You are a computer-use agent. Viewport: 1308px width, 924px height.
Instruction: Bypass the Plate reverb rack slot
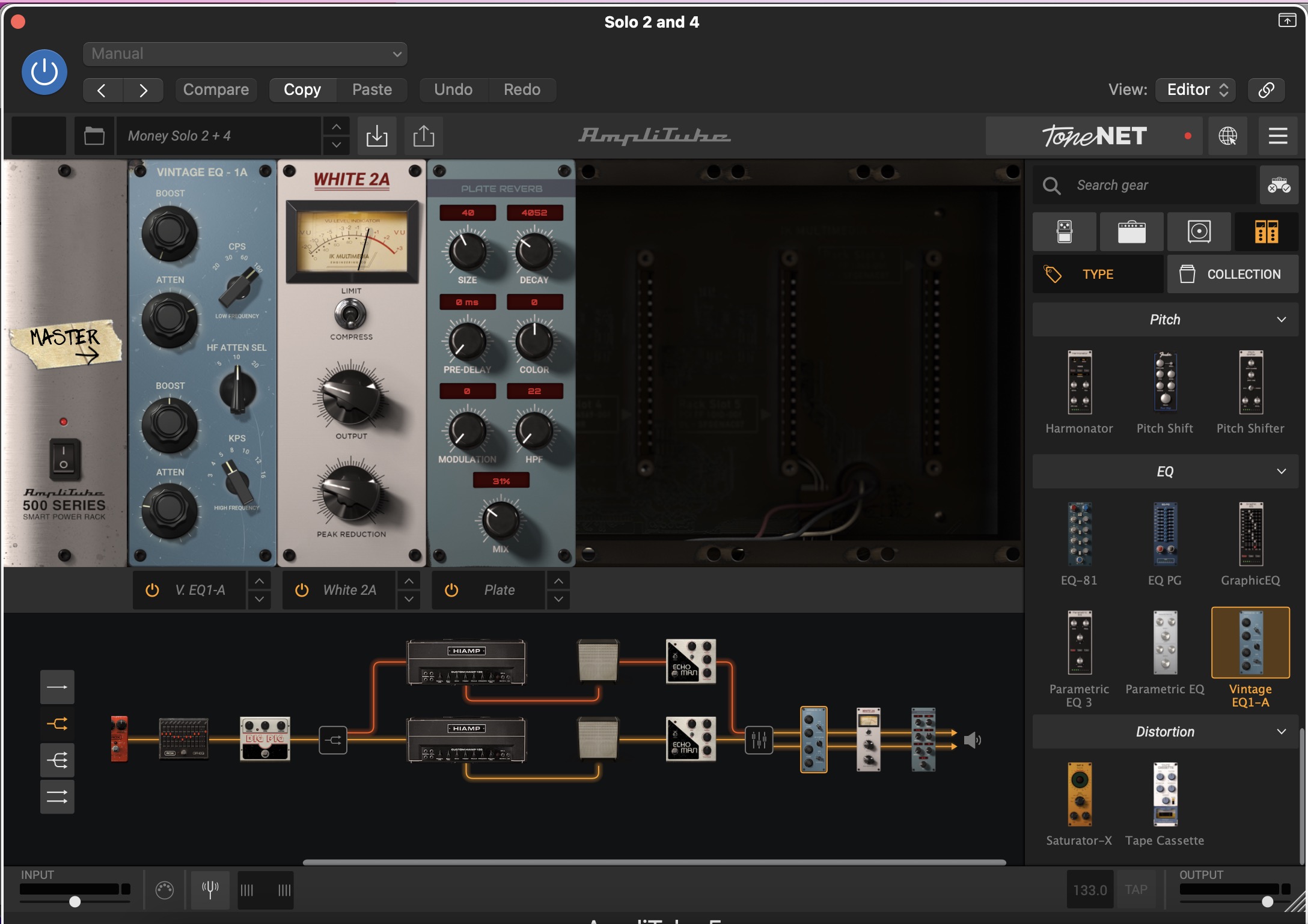click(451, 590)
